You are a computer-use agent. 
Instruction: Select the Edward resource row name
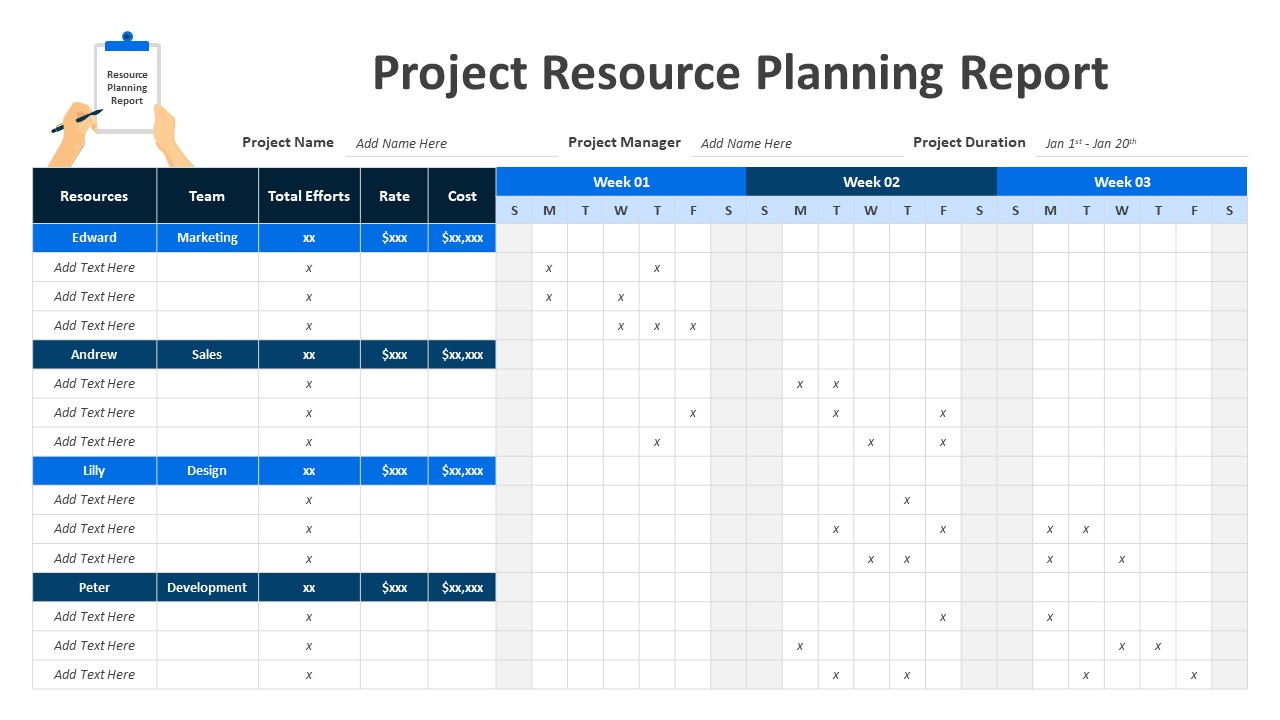[94, 238]
